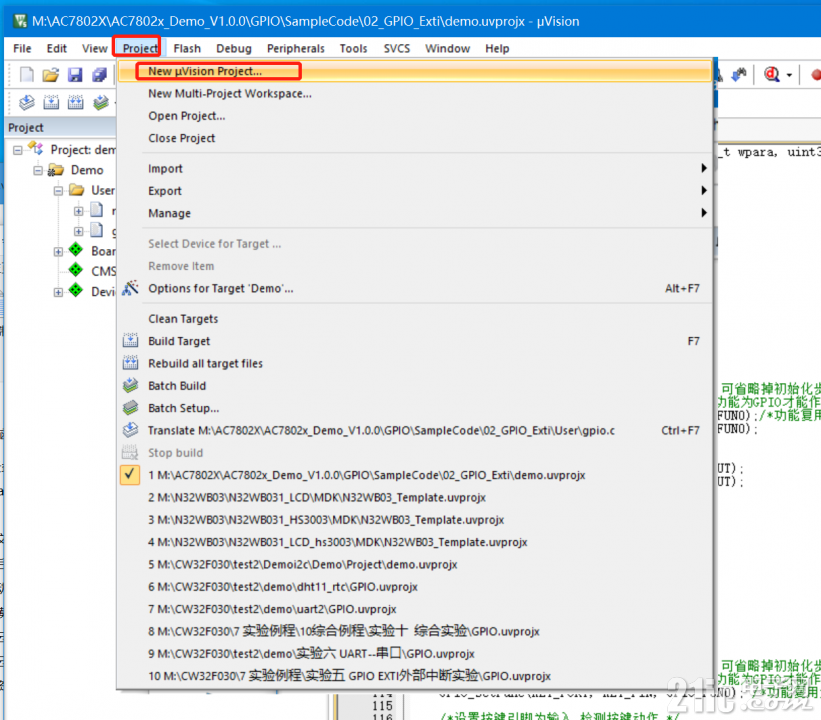Close the open Project menu
This screenshot has height=720, width=821.
tap(140, 48)
